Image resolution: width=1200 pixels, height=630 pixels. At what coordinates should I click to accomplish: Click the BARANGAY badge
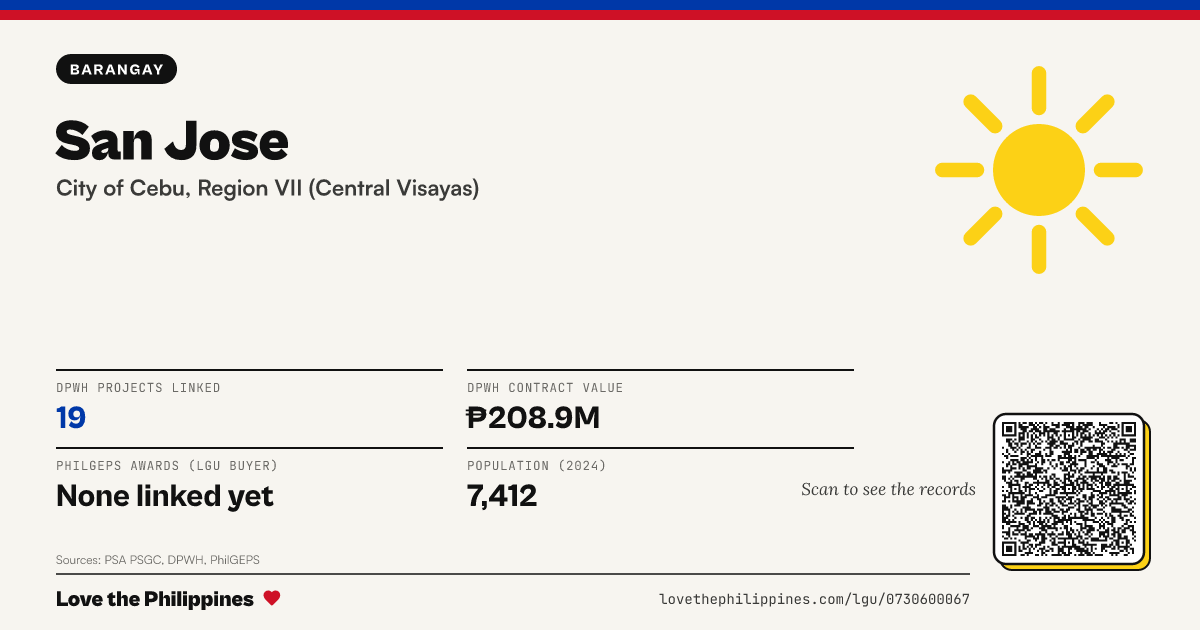[117, 69]
